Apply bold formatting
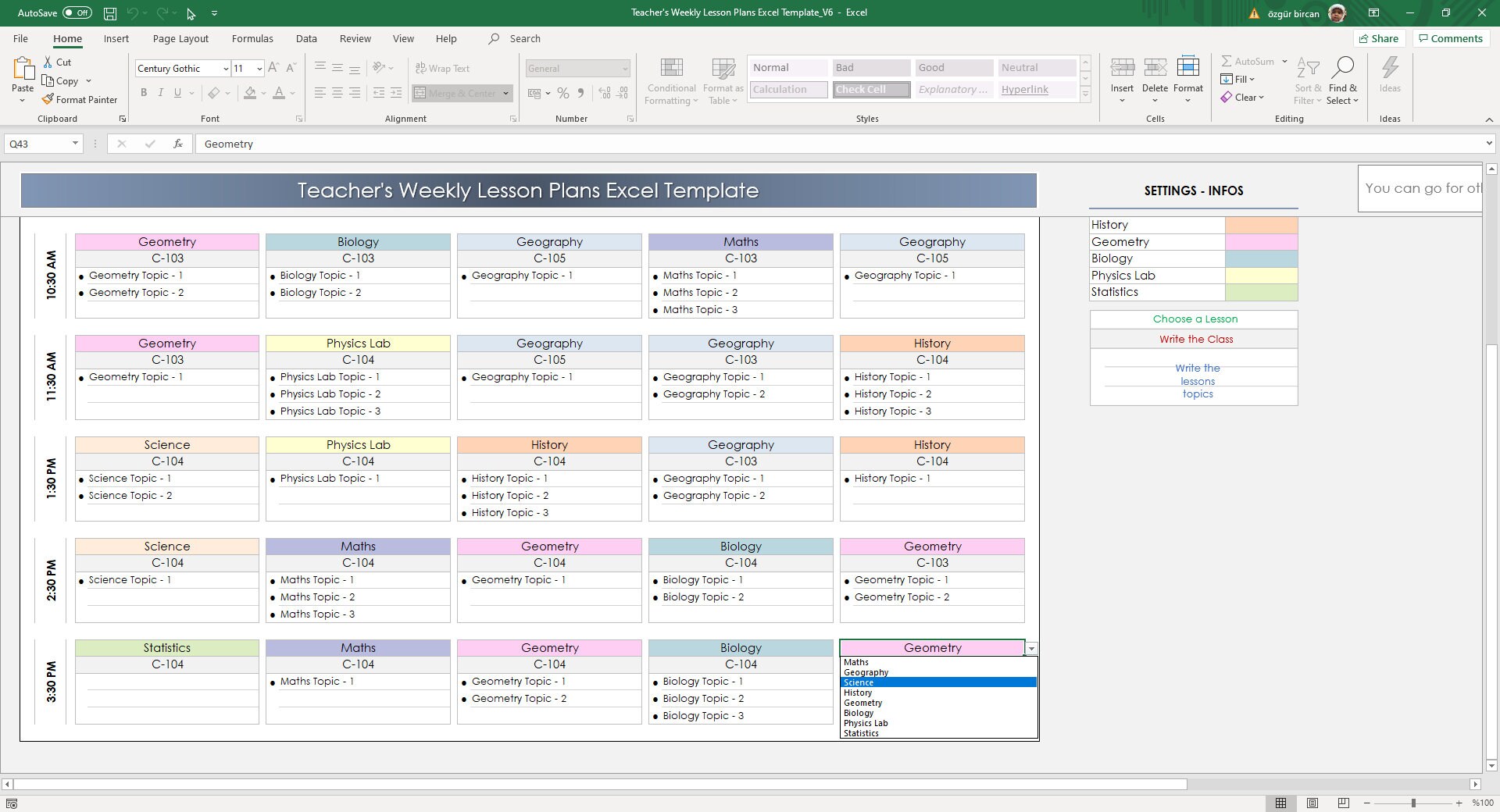Screen dimensions: 1500x812 pos(144,92)
